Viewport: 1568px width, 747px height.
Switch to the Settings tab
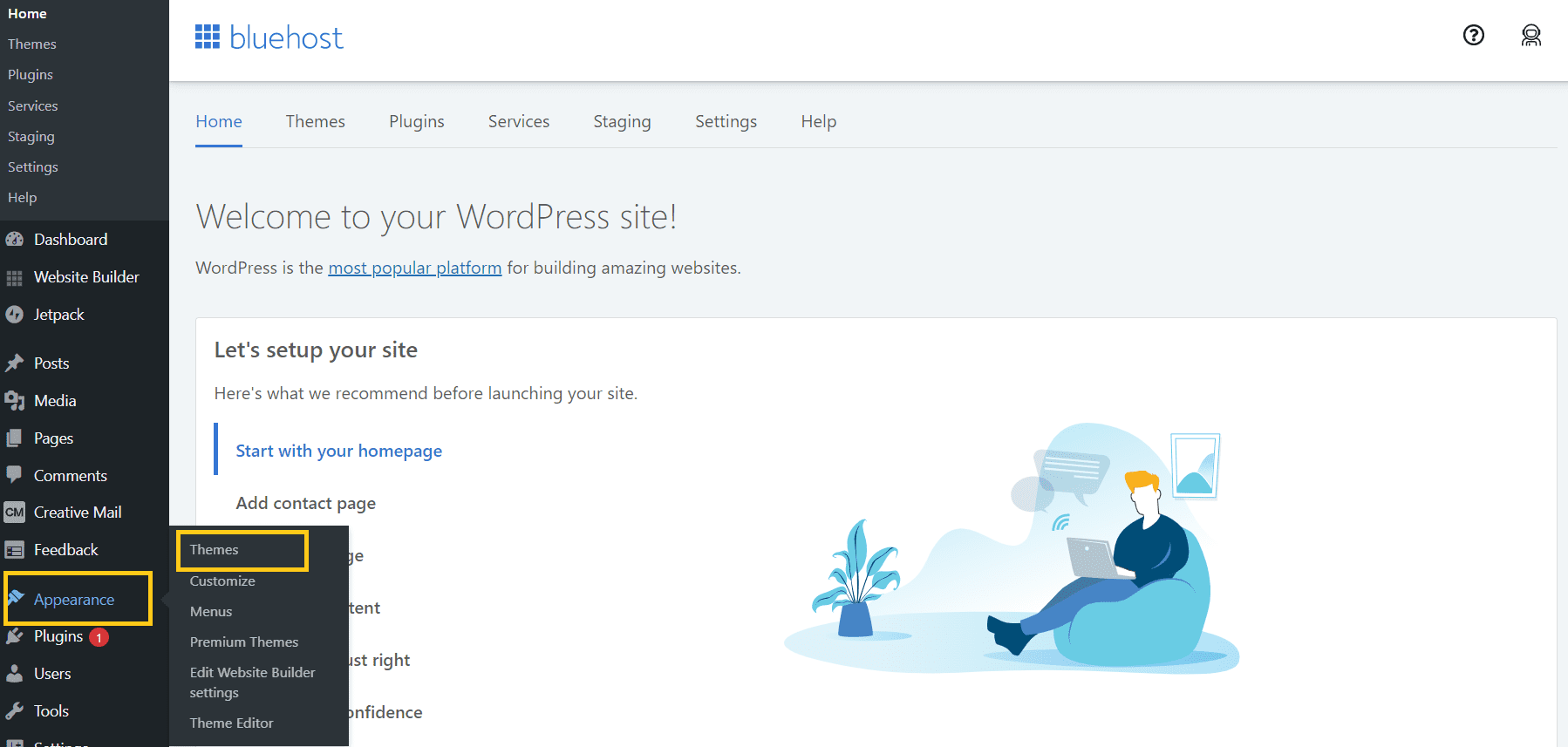(x=726, y=121)
